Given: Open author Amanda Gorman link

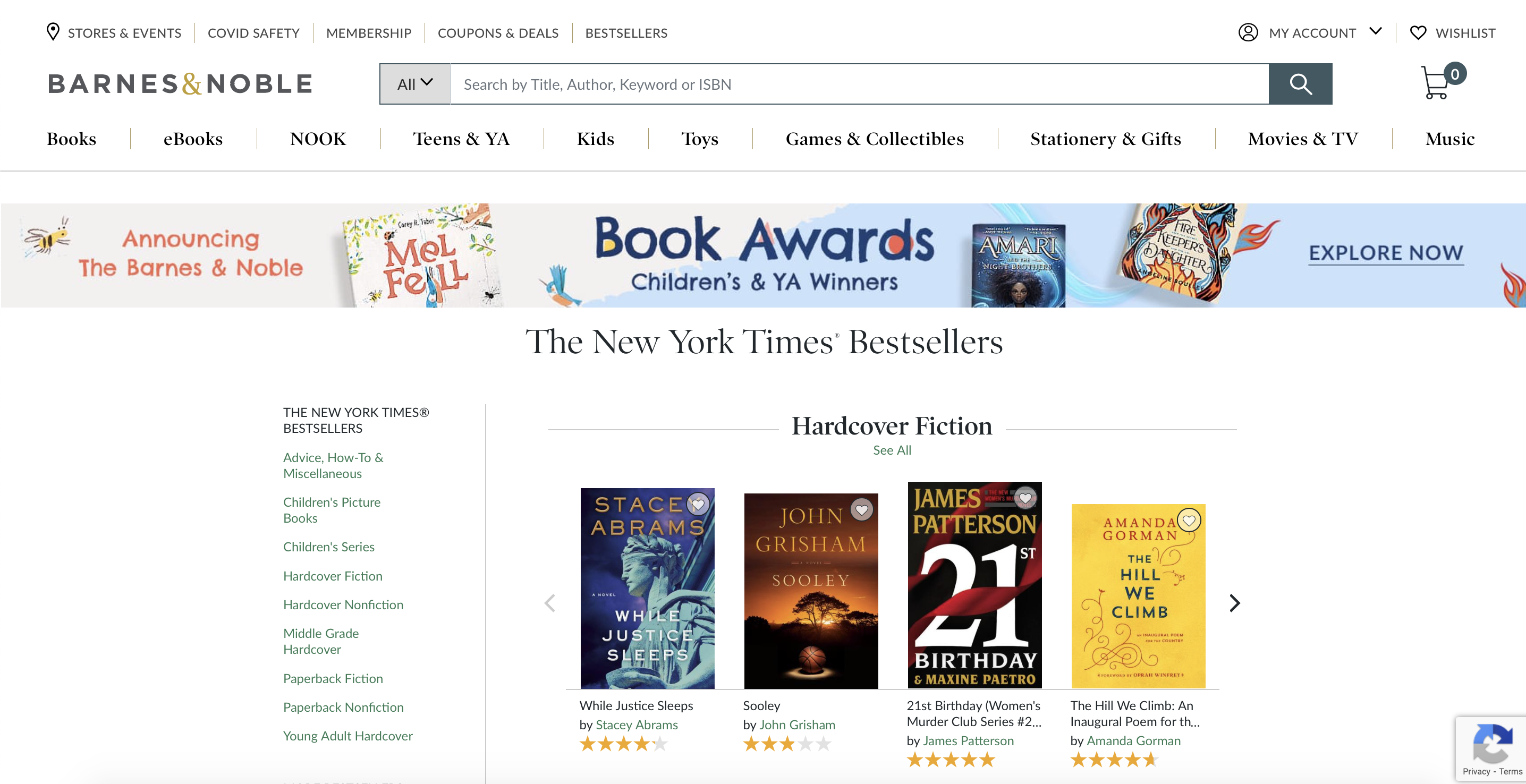Looking at the screenshot, I should pos(1133,741).
